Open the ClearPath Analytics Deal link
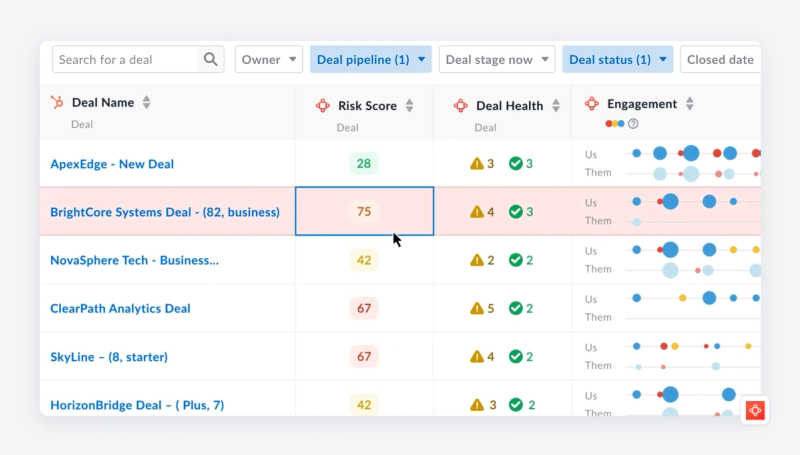This screenshot has width=800, height=455. (x=120, y=309)
